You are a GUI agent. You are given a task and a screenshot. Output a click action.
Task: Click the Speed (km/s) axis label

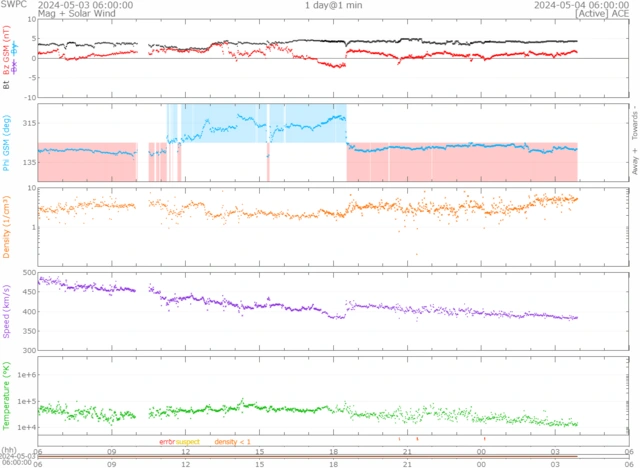tap(7, 309)
